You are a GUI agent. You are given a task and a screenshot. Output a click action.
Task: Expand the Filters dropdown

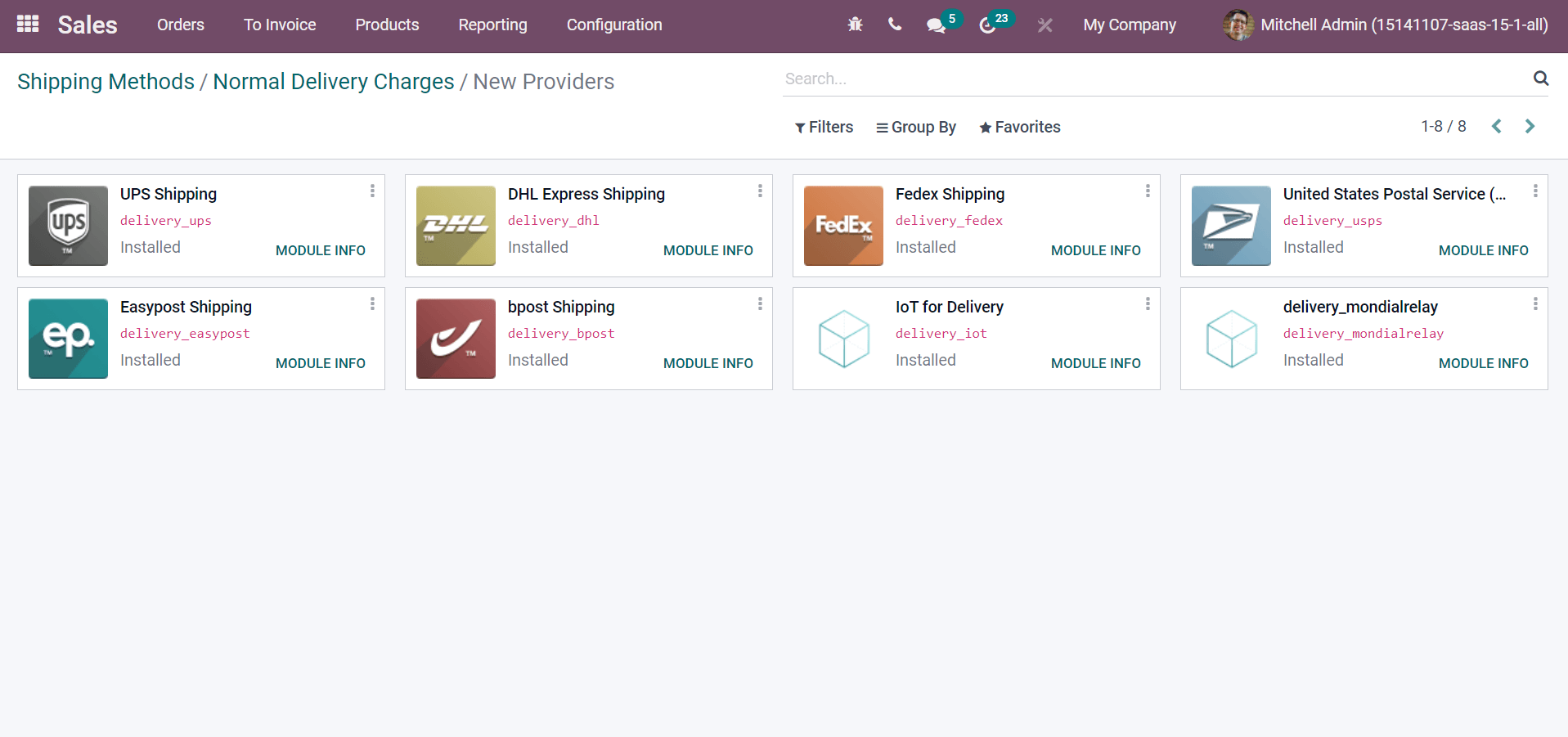coord(824,127)
